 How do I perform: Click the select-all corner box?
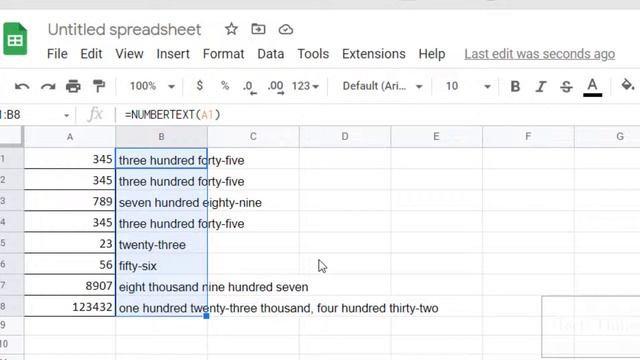pyautogui.click(x=11, y=136)
